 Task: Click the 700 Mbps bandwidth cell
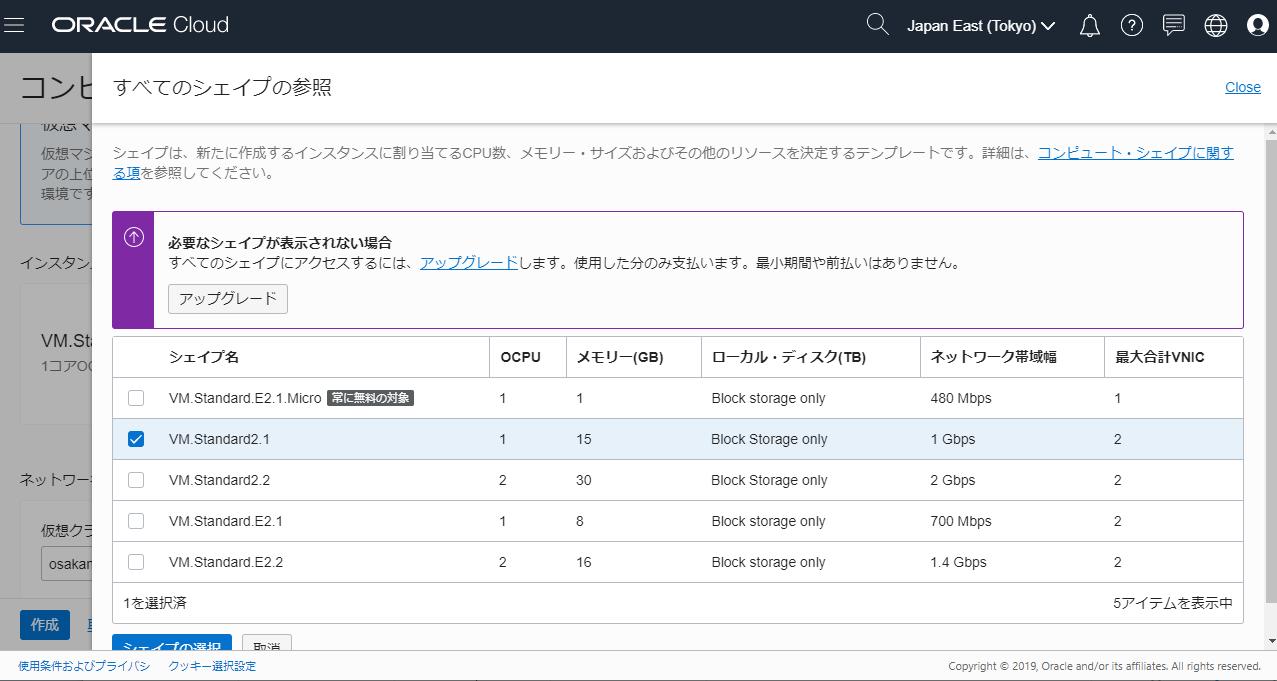[x=961, y=521]
